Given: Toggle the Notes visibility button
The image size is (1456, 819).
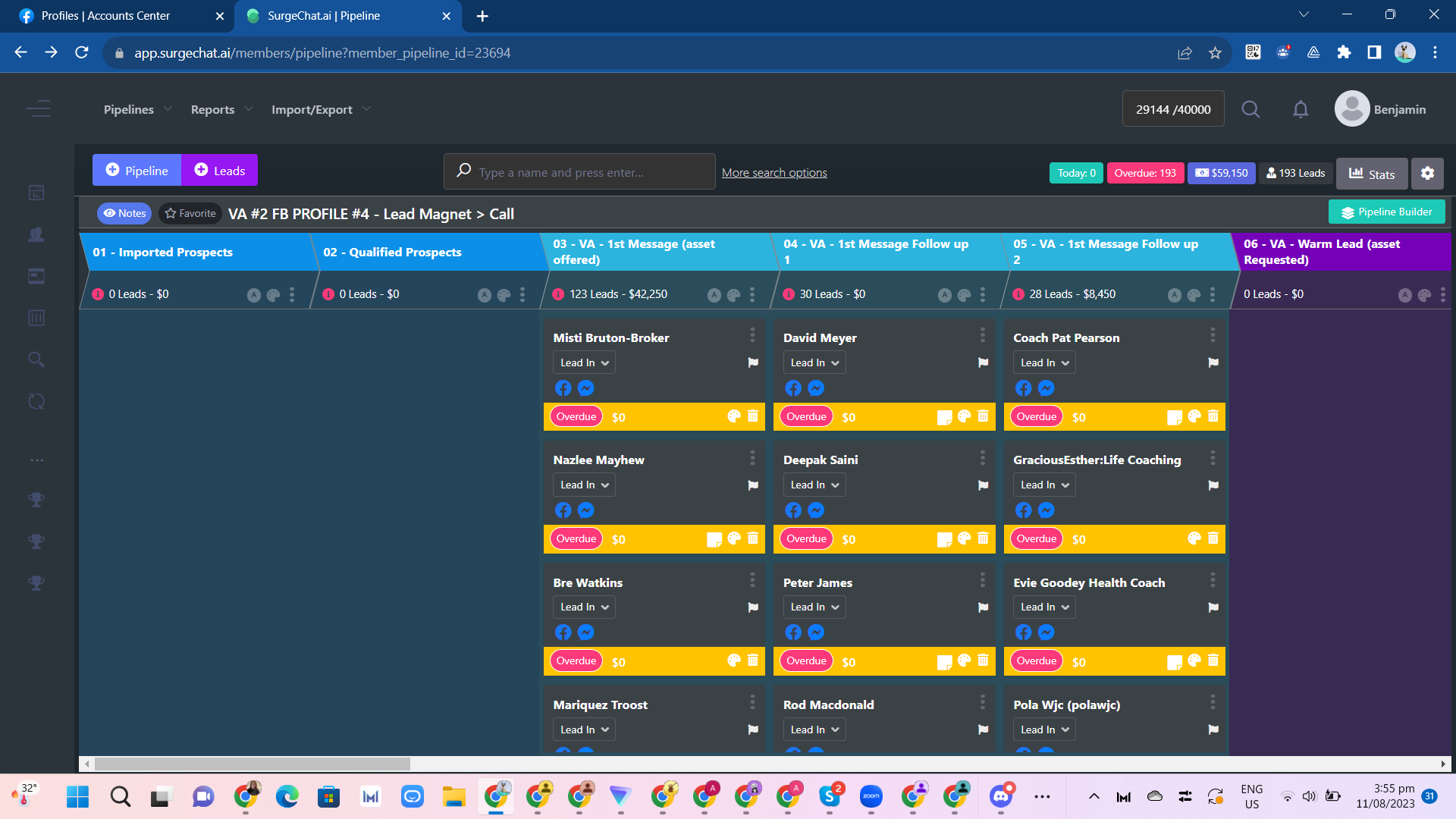Looking at the screenshot, I should tap(124, 213).
